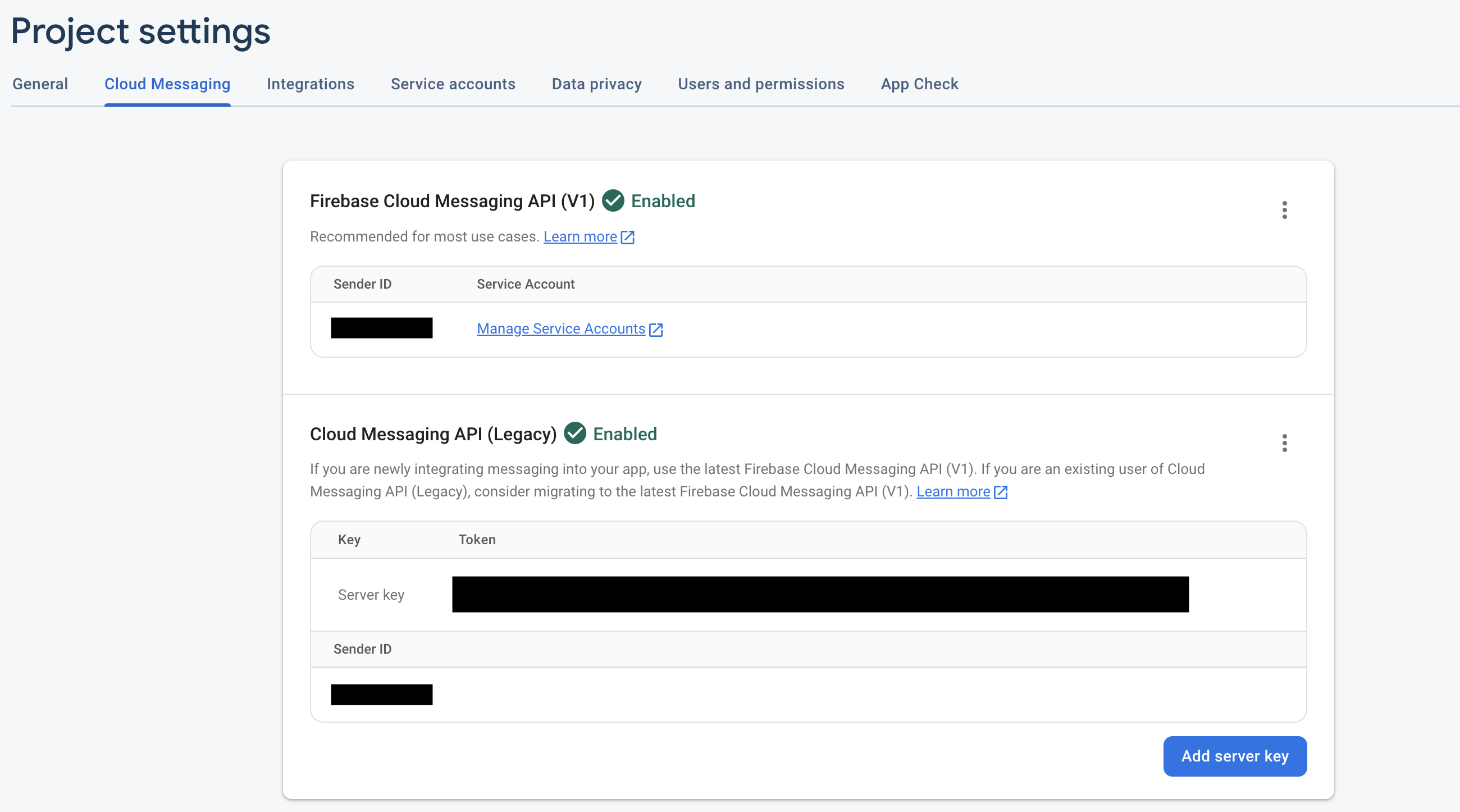This screenshot has height=812, width=1460.
Task: Open the Integrations tab
Action: pyautogui.click(x=310, y=84)
